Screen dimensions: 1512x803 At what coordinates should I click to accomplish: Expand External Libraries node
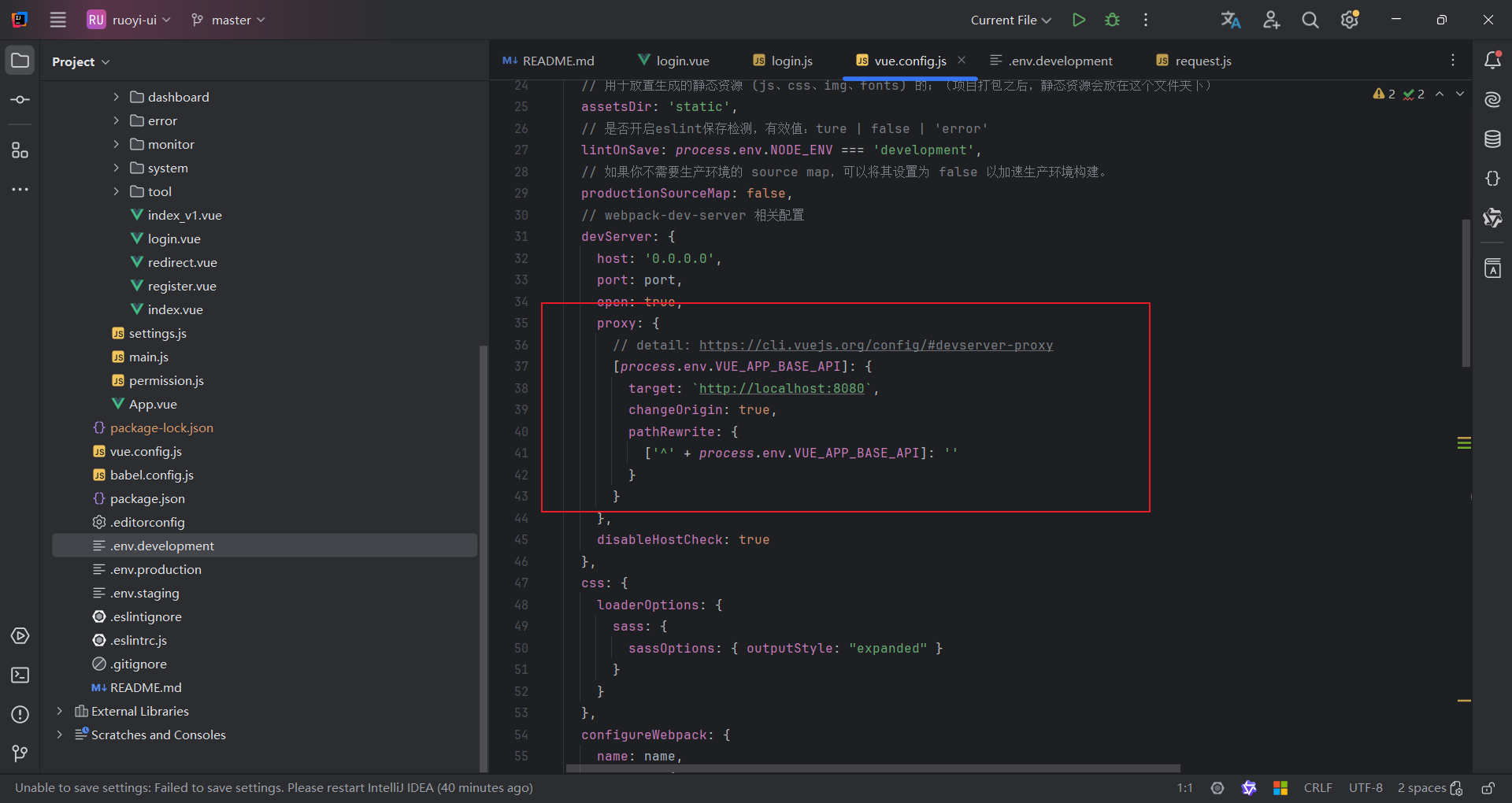coord(59,711)
